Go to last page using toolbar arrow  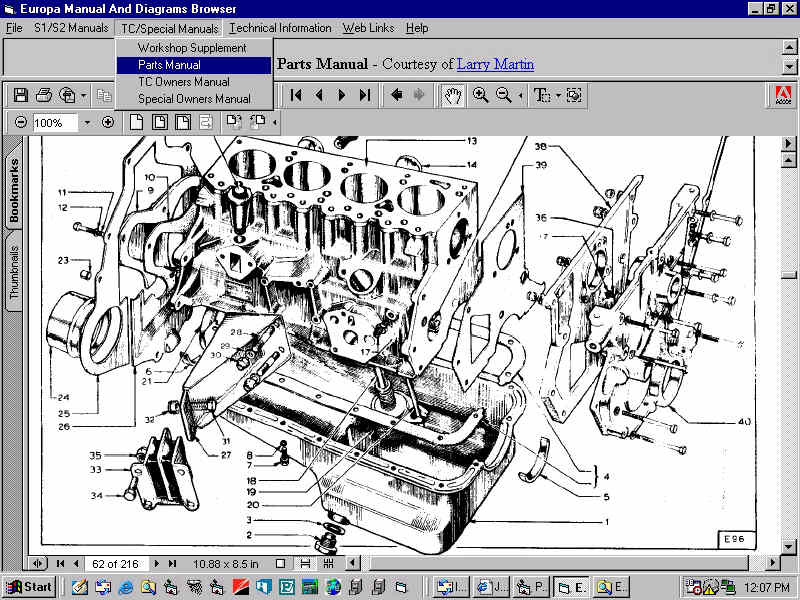[365, 95]
